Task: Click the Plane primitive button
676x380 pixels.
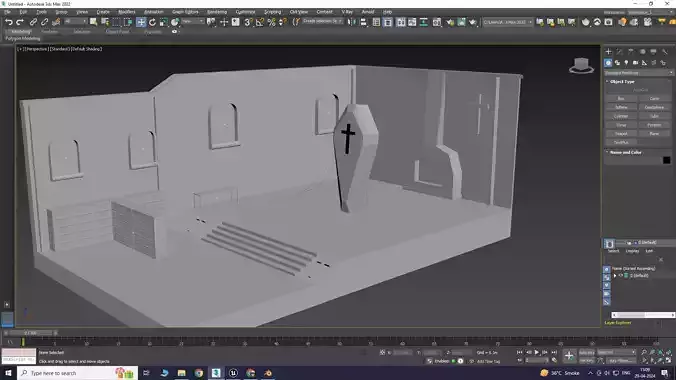Action: pos(654,134)
